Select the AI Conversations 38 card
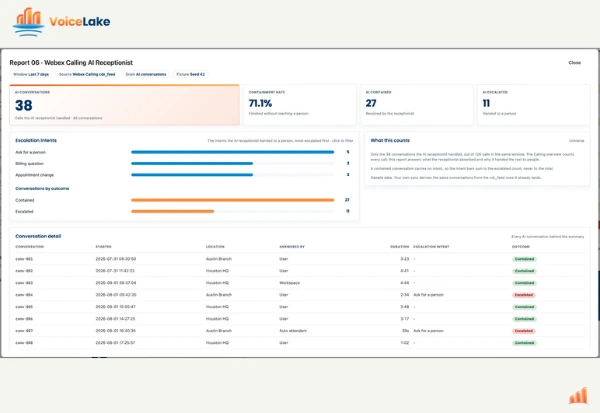 point(125,105)
